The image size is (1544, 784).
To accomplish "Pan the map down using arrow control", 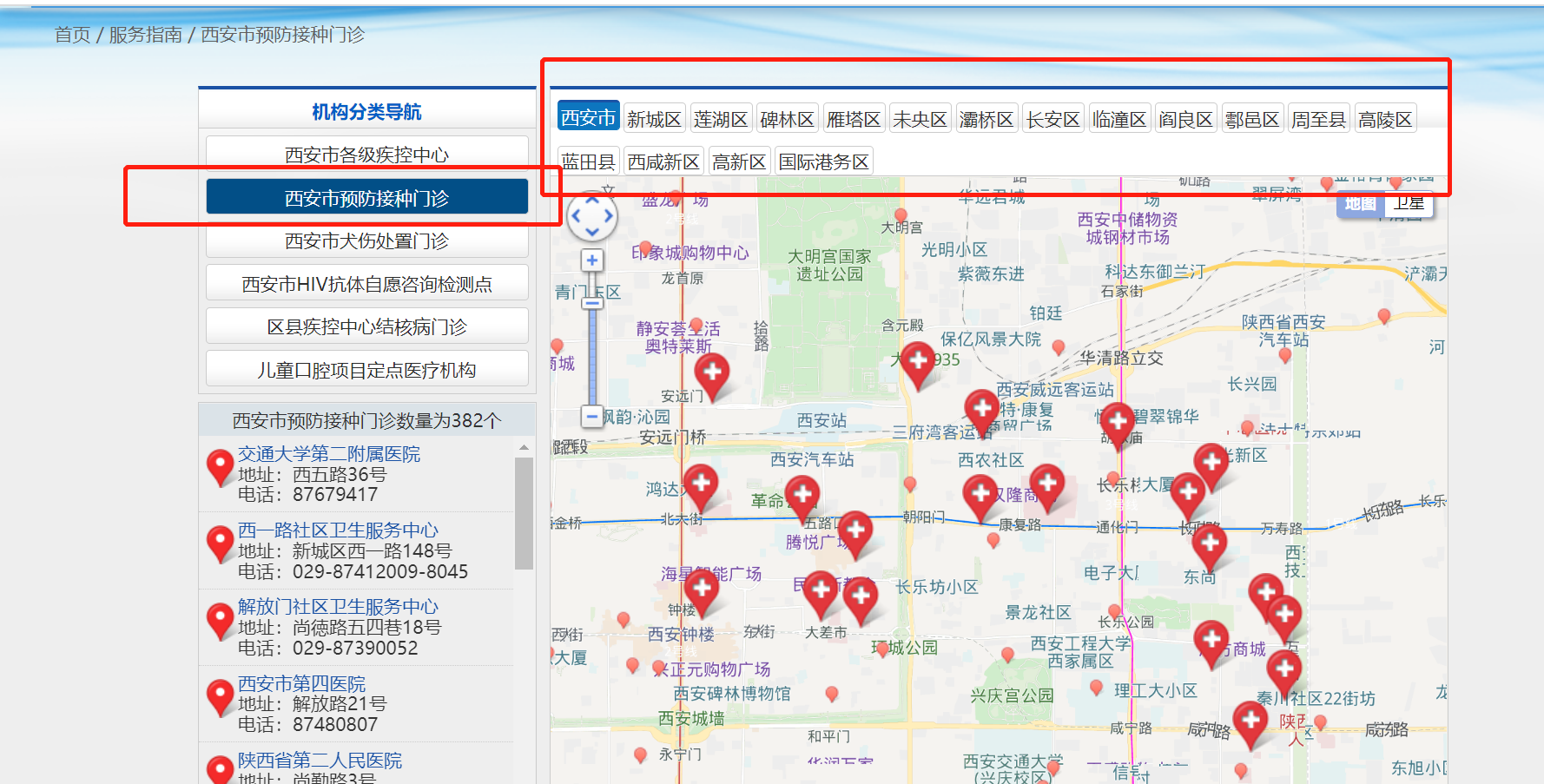I will point(592,232).
